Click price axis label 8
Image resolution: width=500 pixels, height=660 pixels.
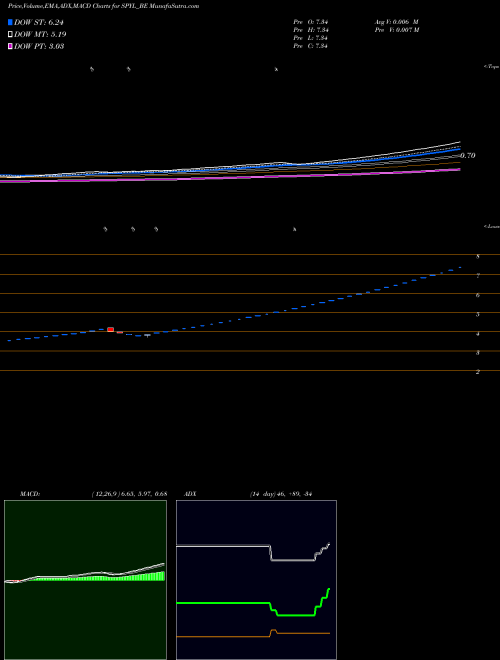pyautogui.click(x=478, y=256)
